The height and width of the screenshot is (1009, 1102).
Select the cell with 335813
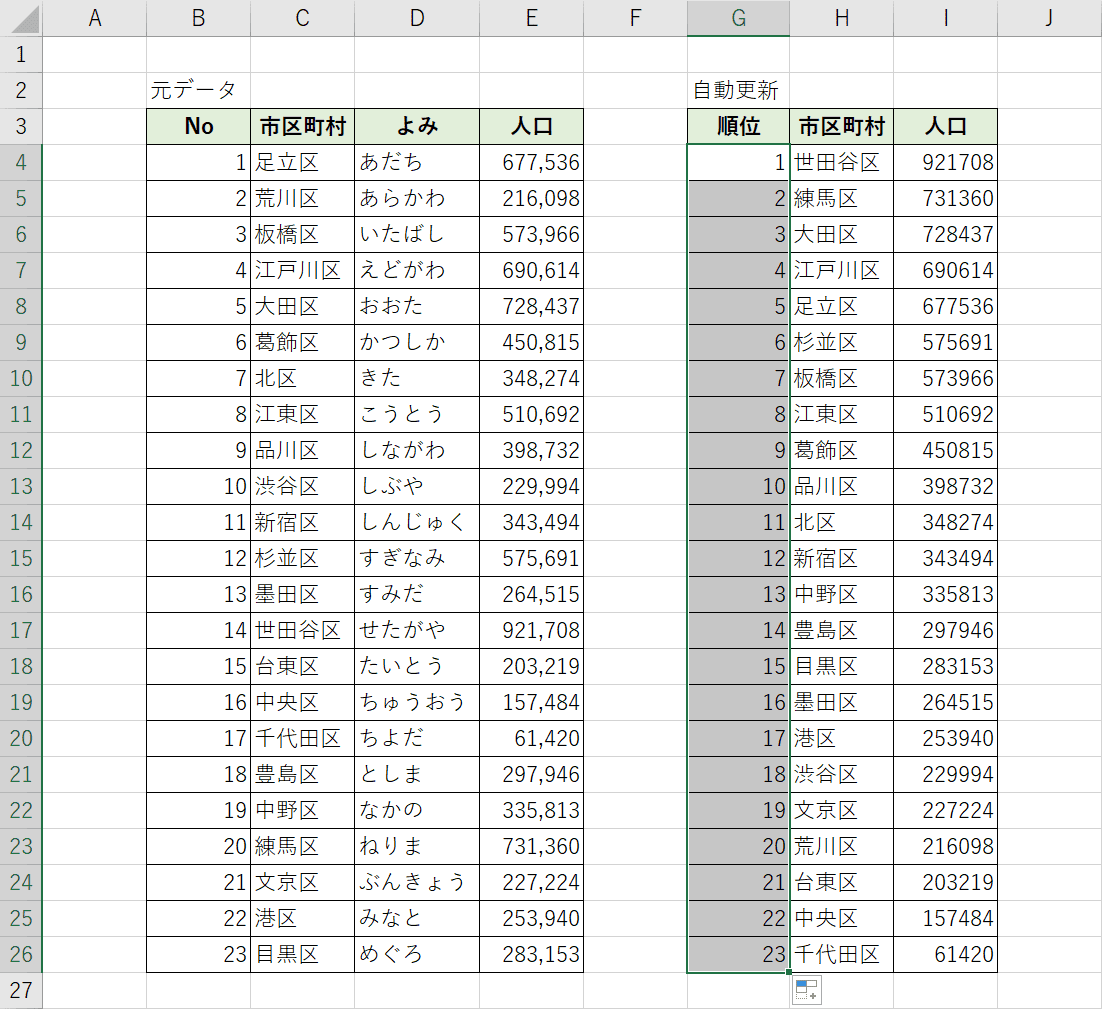click(945, 594)
